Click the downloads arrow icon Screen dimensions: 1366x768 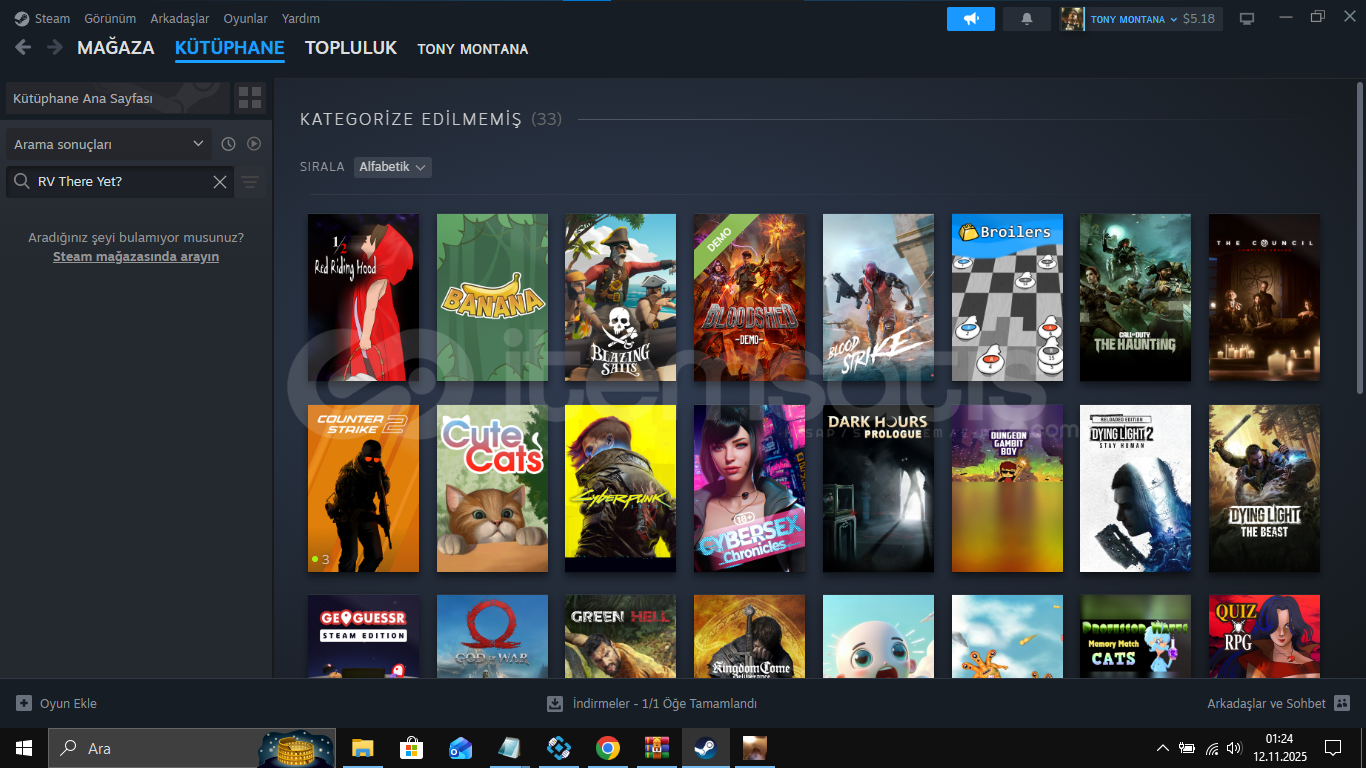(555, 704)
